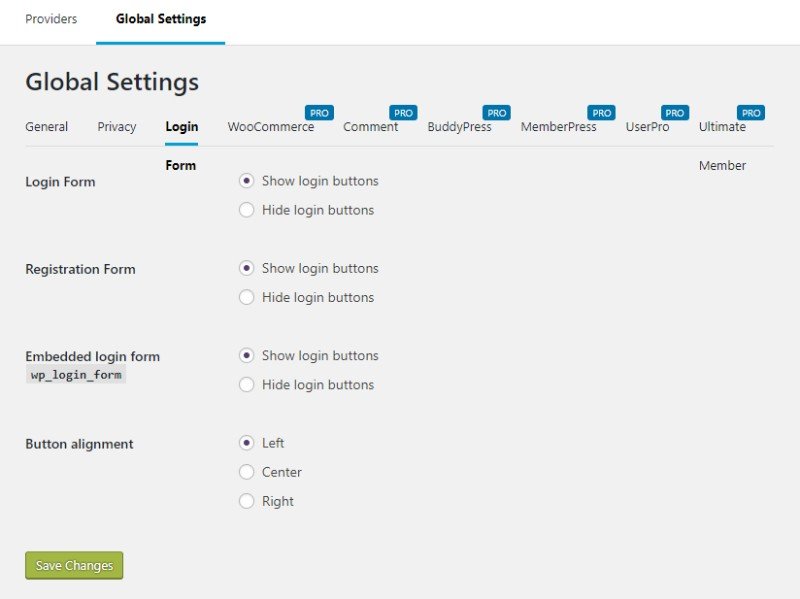Hide login buttons on the embedded login form
Viewport: 800px width, 599px height.
[246, 384]
